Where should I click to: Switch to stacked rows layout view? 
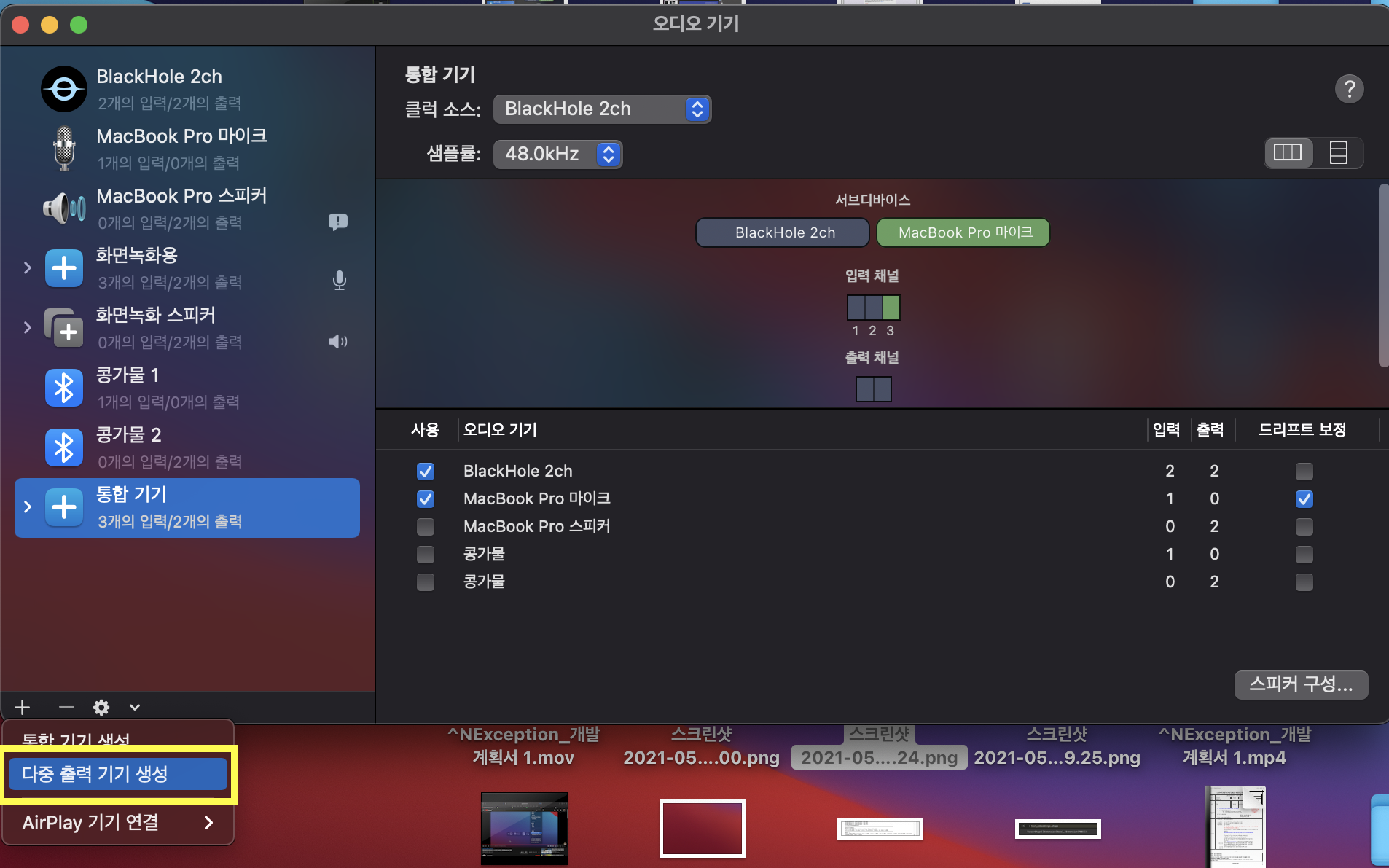click(x=1338, y=152)
